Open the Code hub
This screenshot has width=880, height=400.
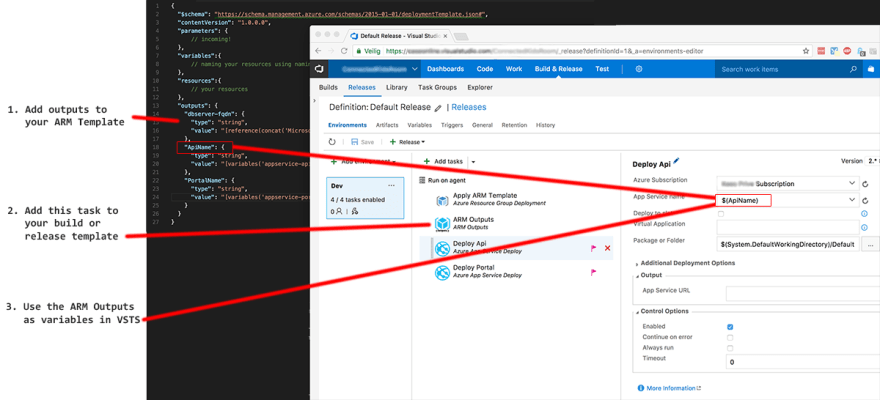click(485, 69)
